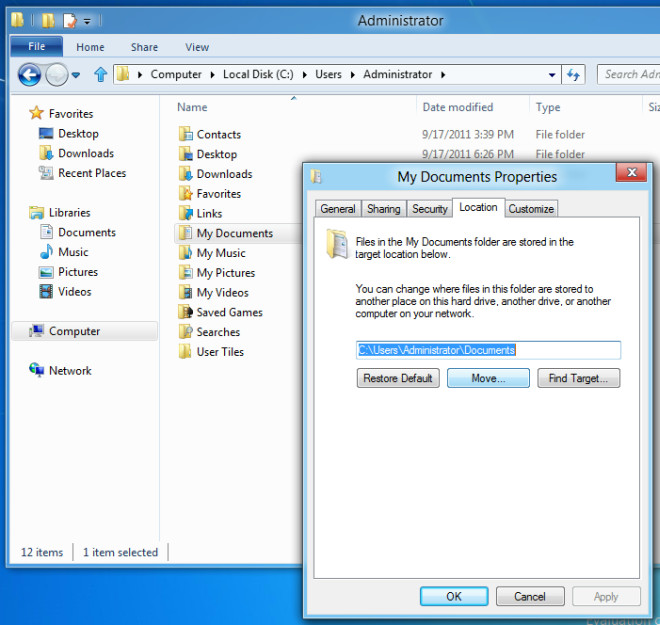
Task: Click Local Disk (C:) in the breadcrumb
Action: point(258,74)
